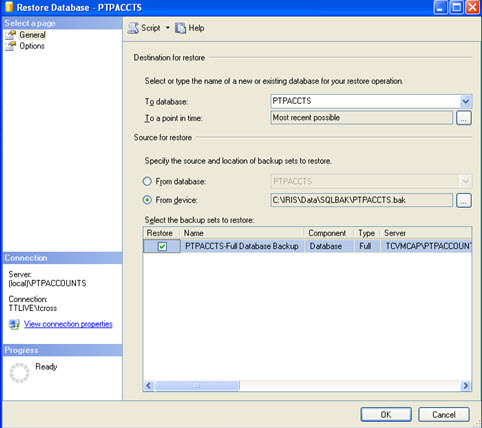Click the Component column header
The height and width of the screenshot is (428, 482).
[328, 233]
